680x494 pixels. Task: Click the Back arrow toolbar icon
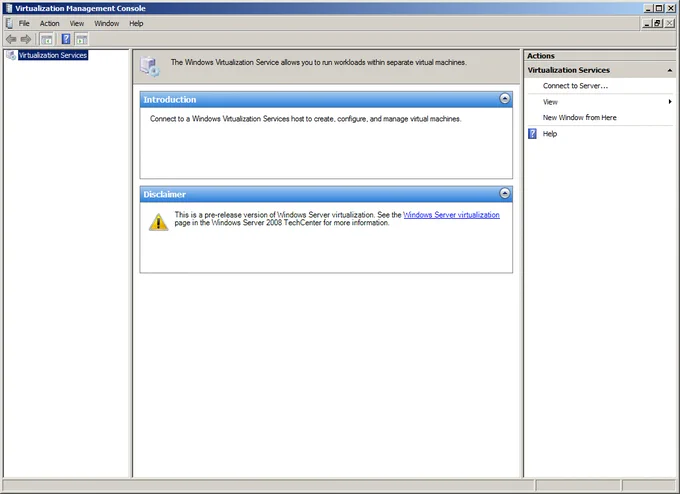pyautogui.click(x=11, y=39)
